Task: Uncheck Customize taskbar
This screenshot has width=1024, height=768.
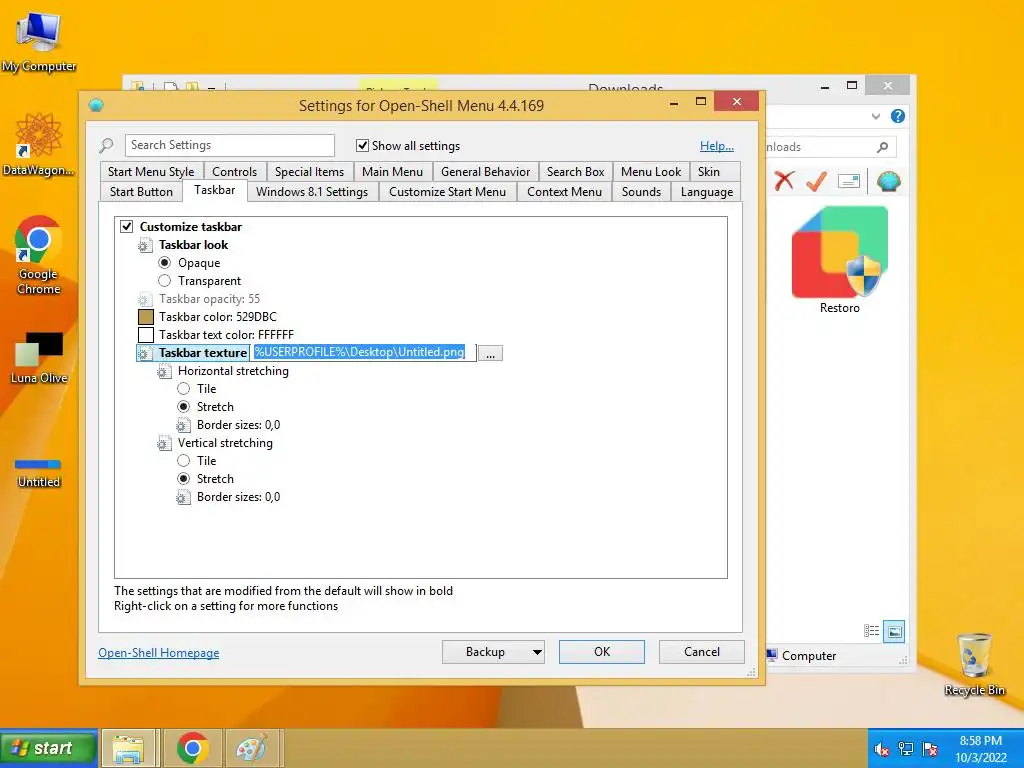Action: click(127, 227)
